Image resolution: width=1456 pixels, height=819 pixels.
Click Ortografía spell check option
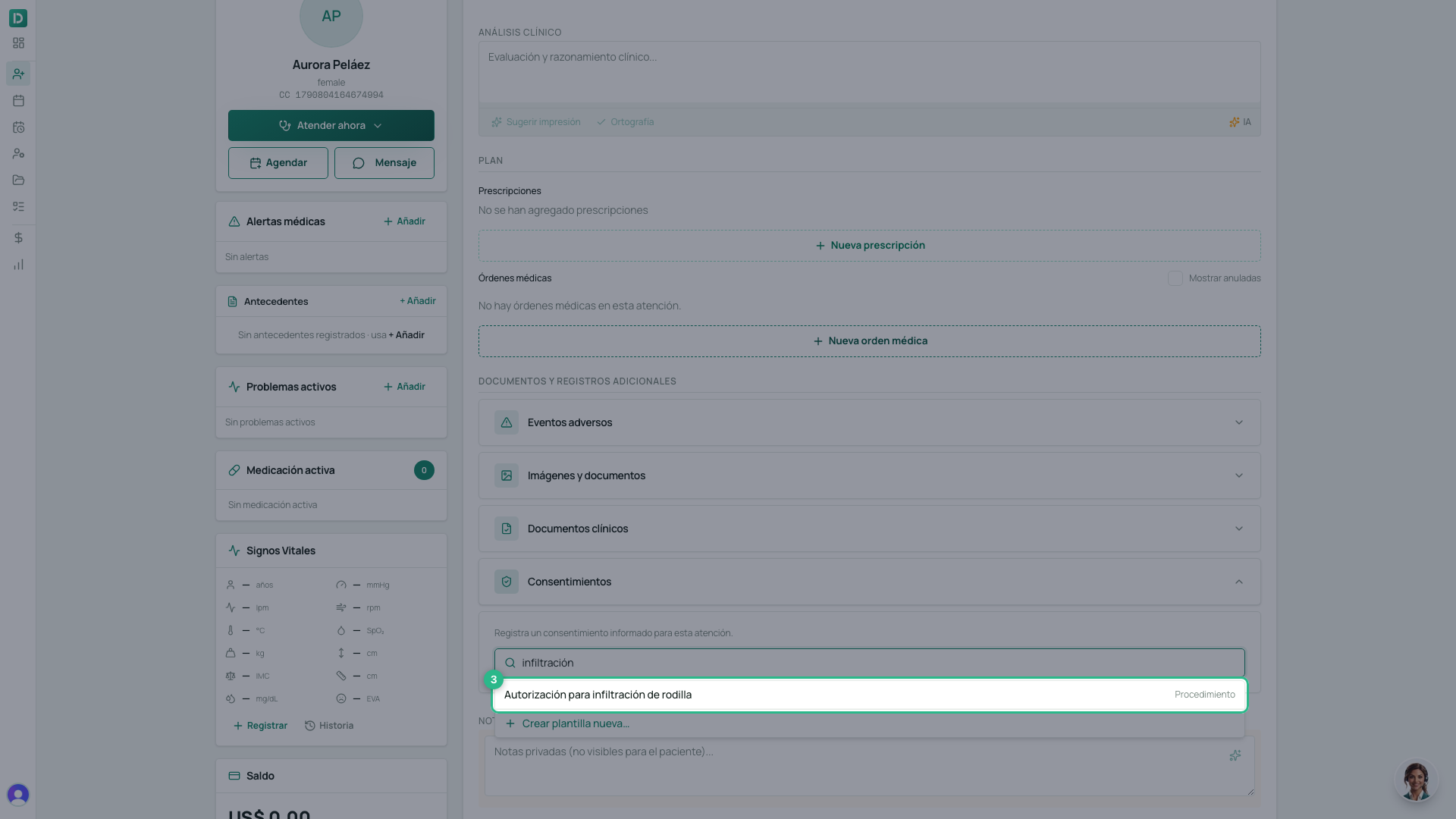(x=625, y=122)
